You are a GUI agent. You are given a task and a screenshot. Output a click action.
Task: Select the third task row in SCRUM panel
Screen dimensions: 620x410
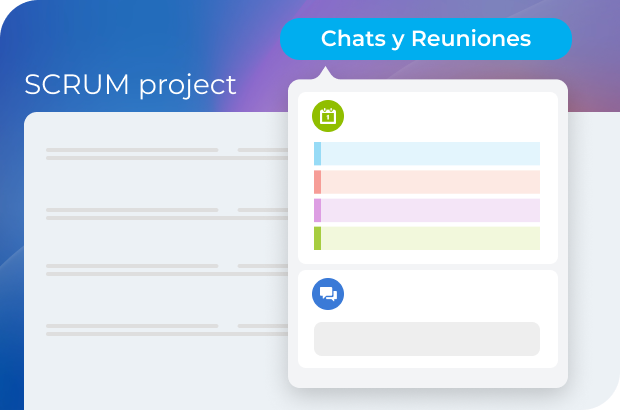[x=132, y=270]
